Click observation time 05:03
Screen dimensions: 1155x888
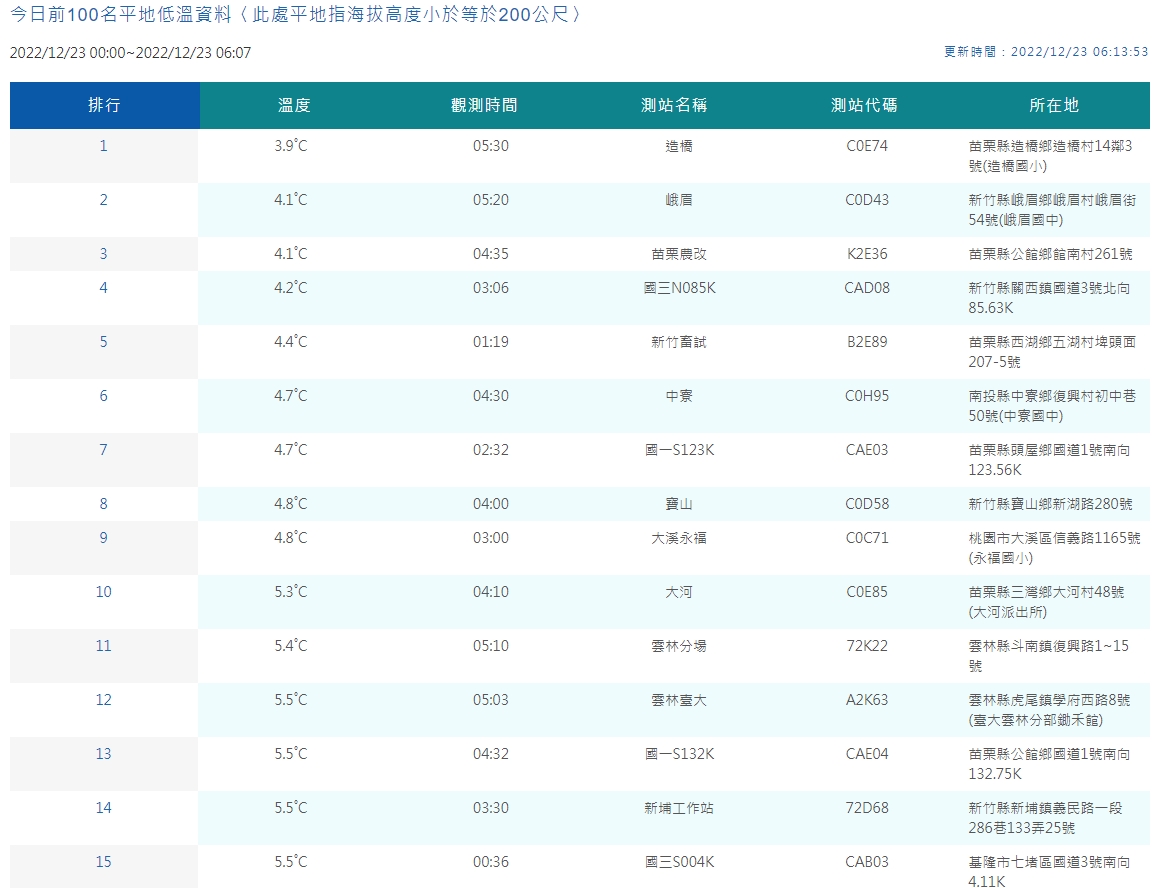pos(491,700)
